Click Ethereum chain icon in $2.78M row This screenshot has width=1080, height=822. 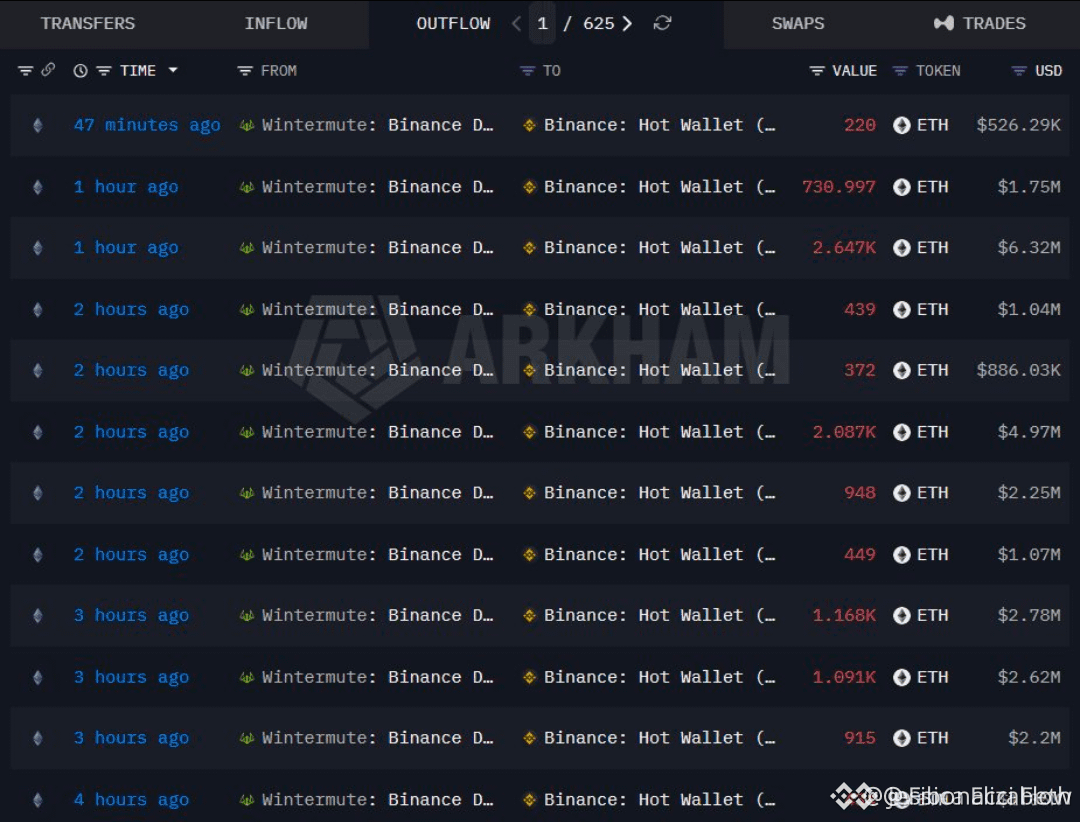tap(38, 616)
